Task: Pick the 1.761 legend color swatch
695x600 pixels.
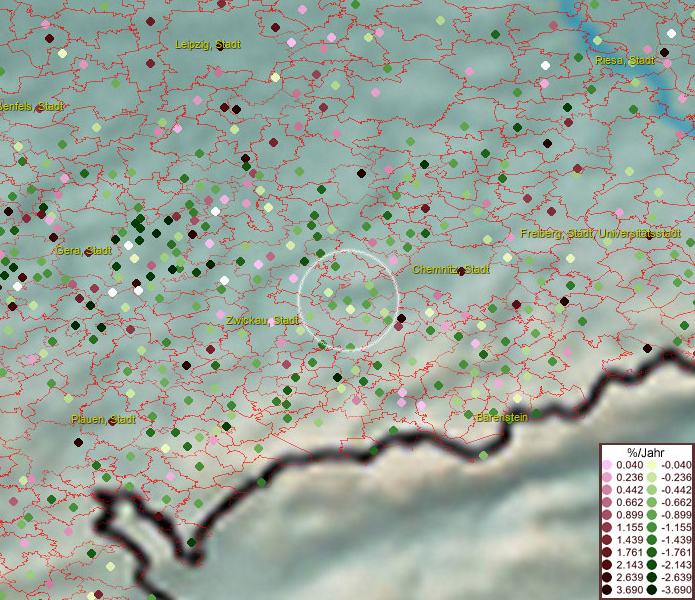Action: pos(607,553)
